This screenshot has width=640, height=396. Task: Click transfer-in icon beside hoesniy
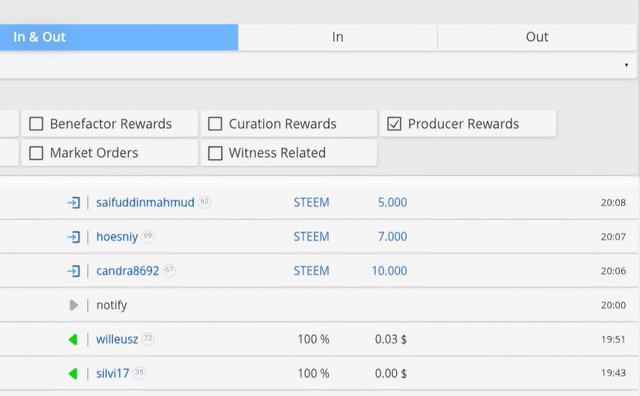coord(73,237)
